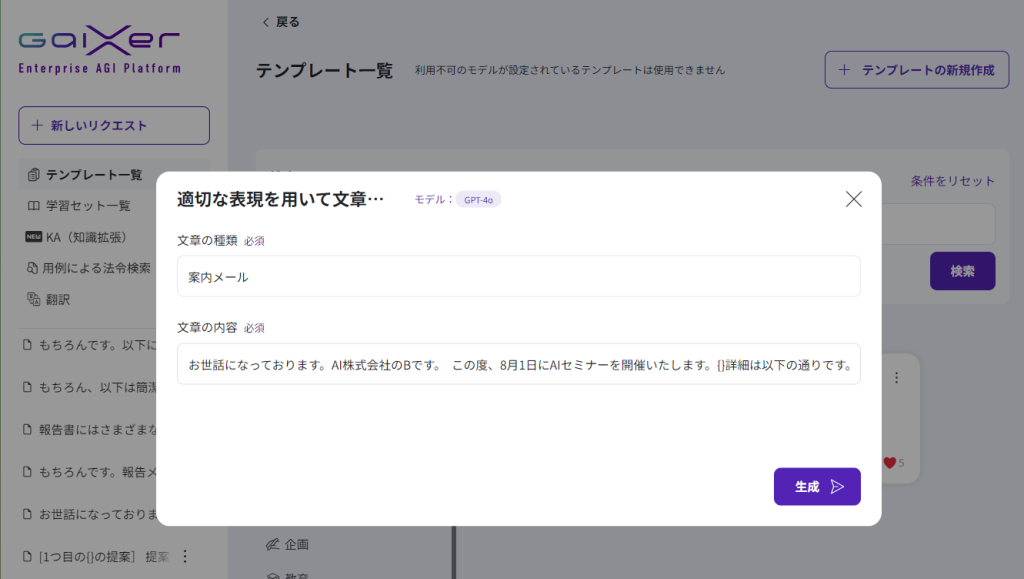1024x579 pixels.
Task: Click the red heart like icon
Action: 889,463
